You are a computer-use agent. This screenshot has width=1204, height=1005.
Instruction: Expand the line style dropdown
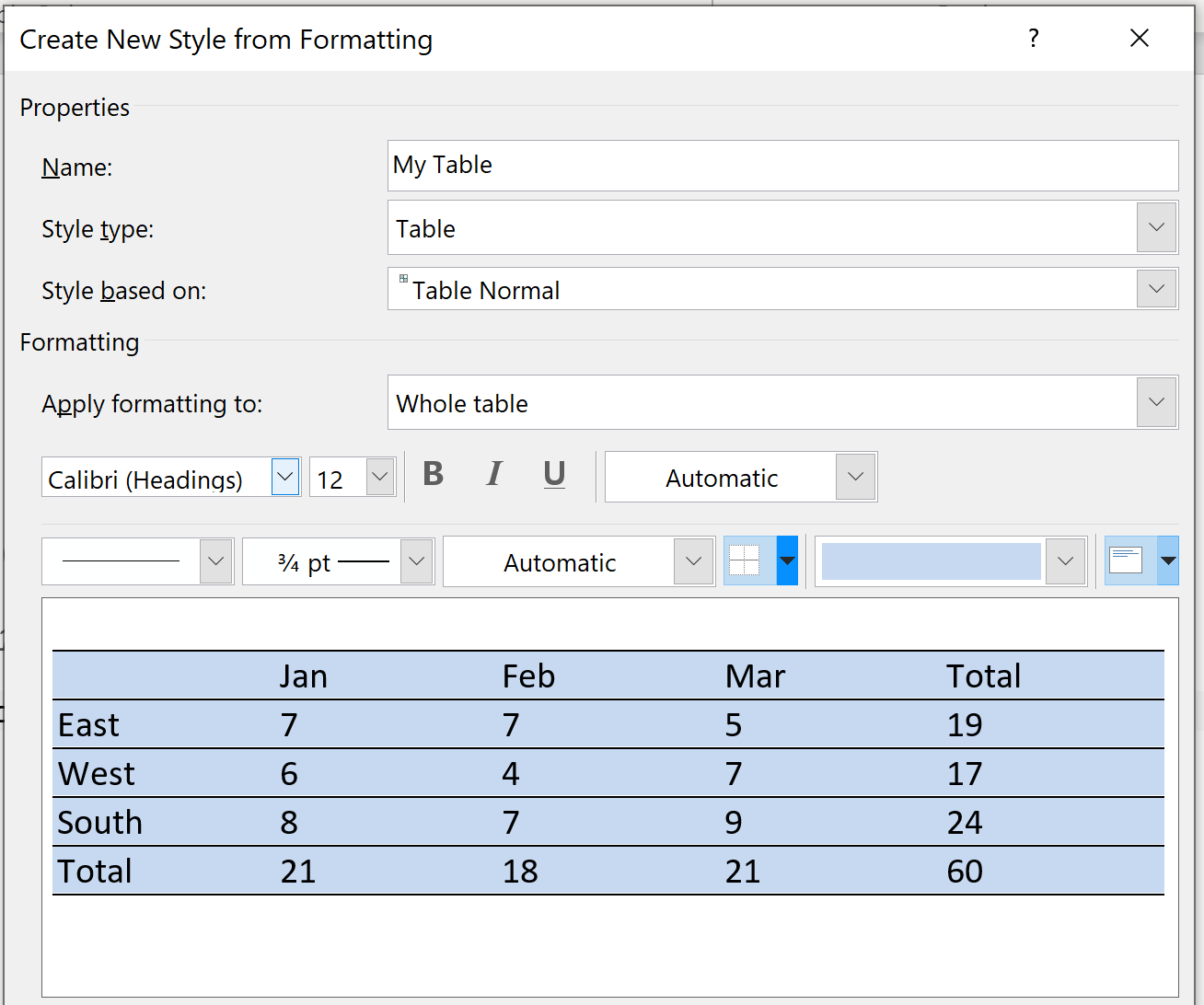point(215,561)
